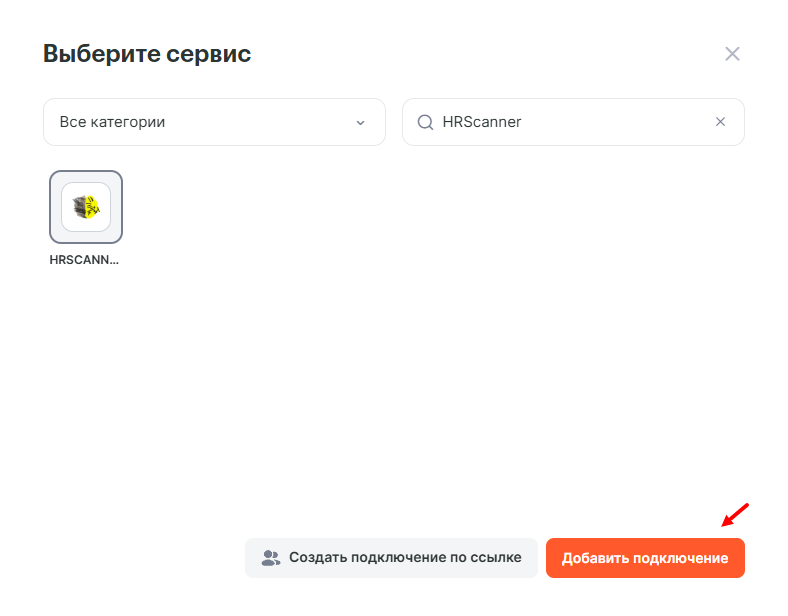Click the word 'HRScanner' in search box
This screenshot has width=788, height=616.
482,122
